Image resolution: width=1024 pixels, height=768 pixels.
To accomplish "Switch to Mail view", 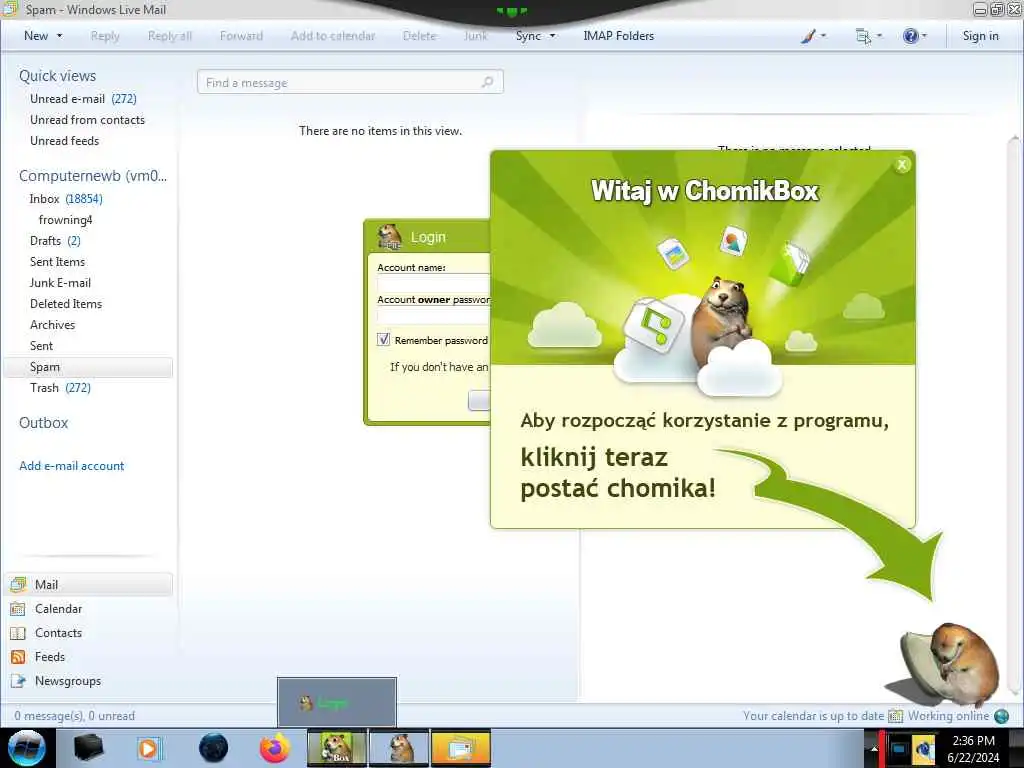I will (88, 584).
